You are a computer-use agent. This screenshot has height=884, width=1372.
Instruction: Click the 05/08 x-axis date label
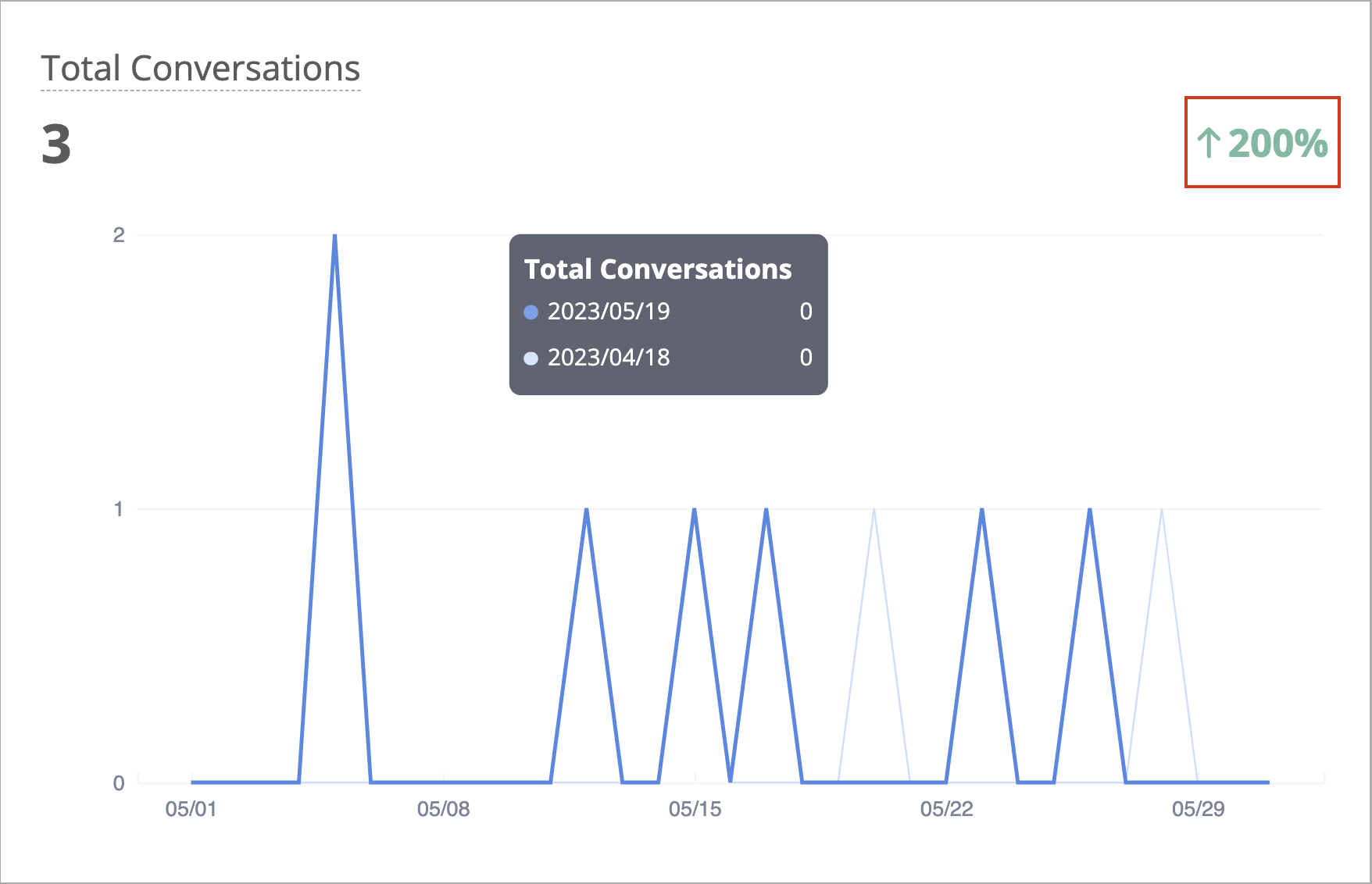click(443, 809)
